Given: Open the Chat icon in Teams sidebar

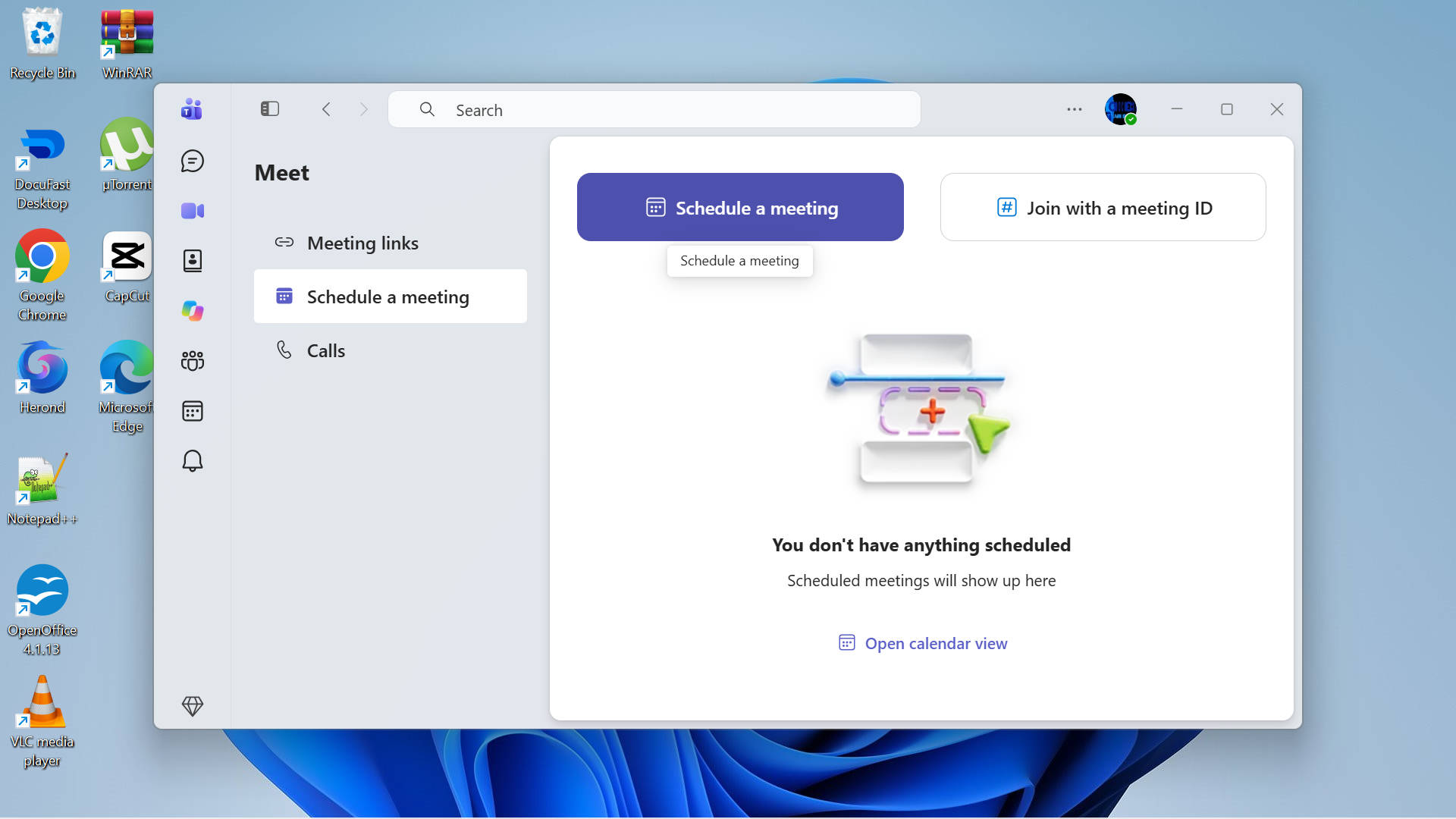Looking at the screenshot, I should 193,161.
